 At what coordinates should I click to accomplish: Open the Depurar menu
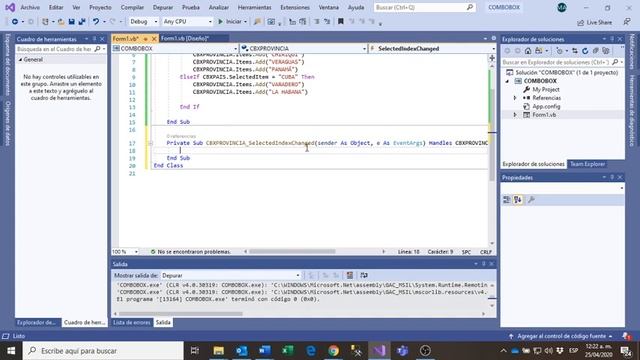tap(162, 7)
